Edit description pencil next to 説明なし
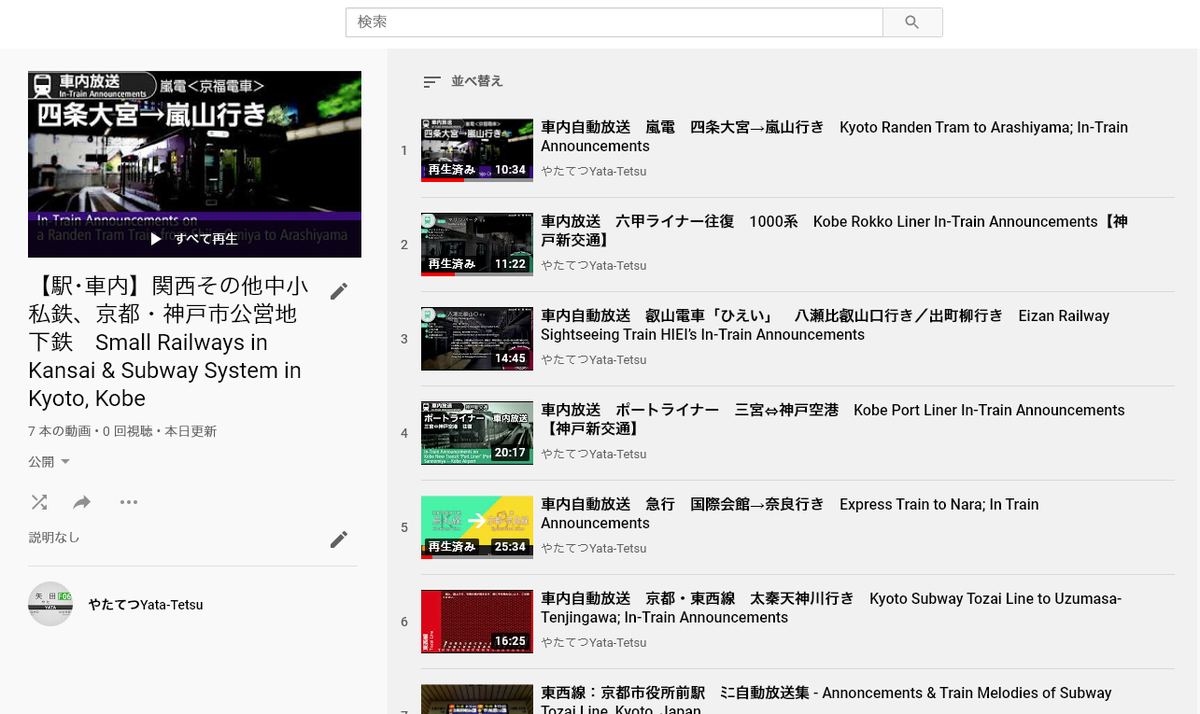Screen dimensions: 1200x714 coord(339,539)
